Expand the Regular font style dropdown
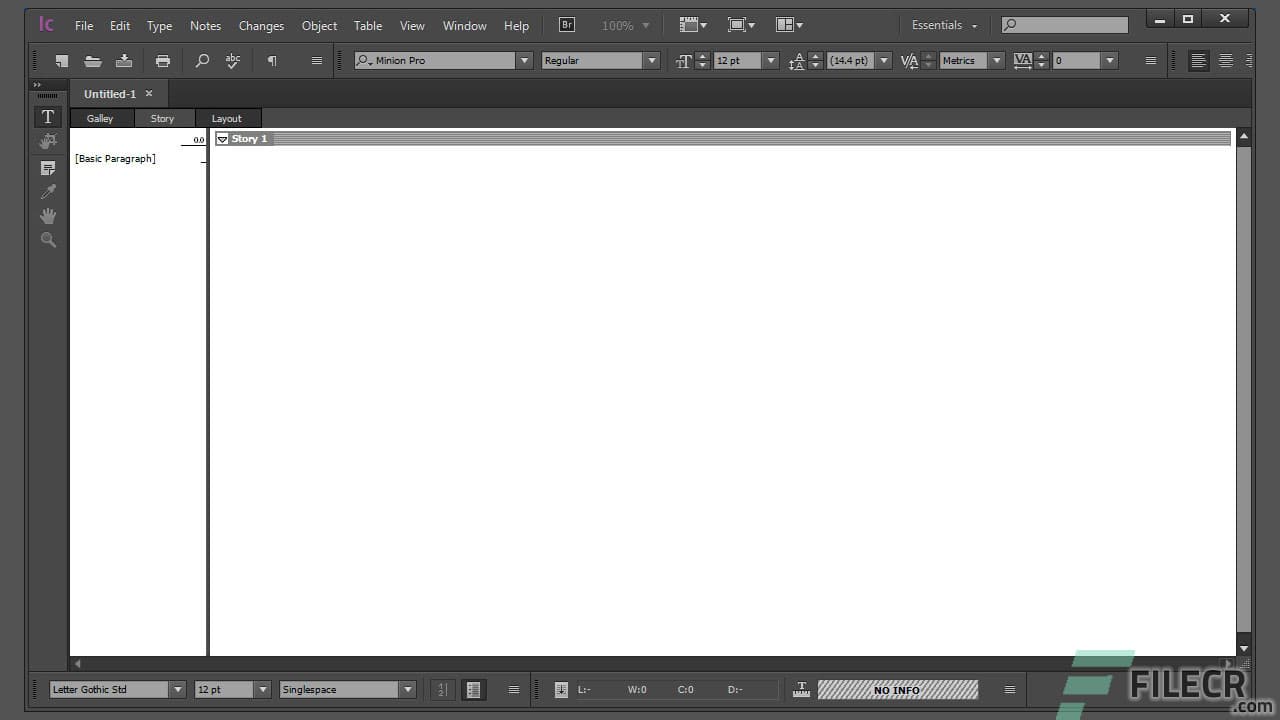The width and height of the screenshot is (1280, 720). coord(651,60)
